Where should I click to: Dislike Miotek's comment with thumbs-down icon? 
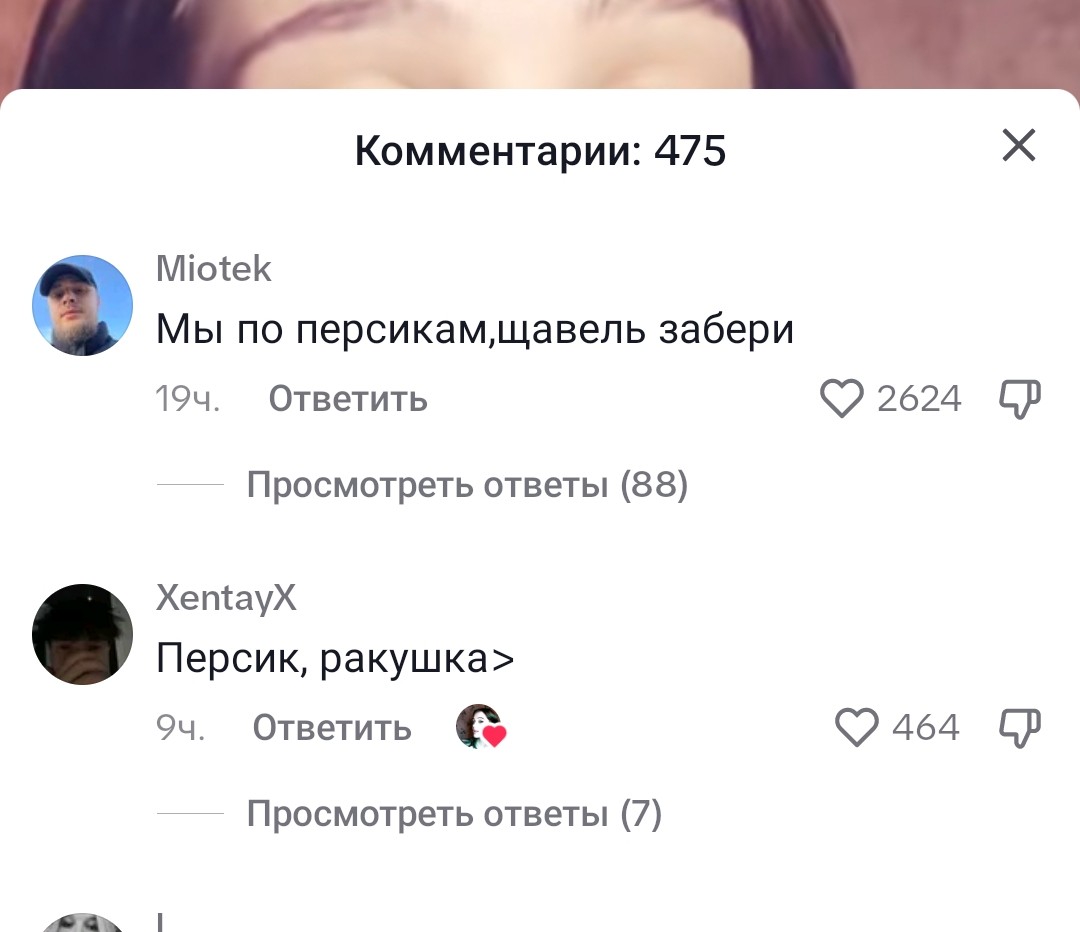1020,398
